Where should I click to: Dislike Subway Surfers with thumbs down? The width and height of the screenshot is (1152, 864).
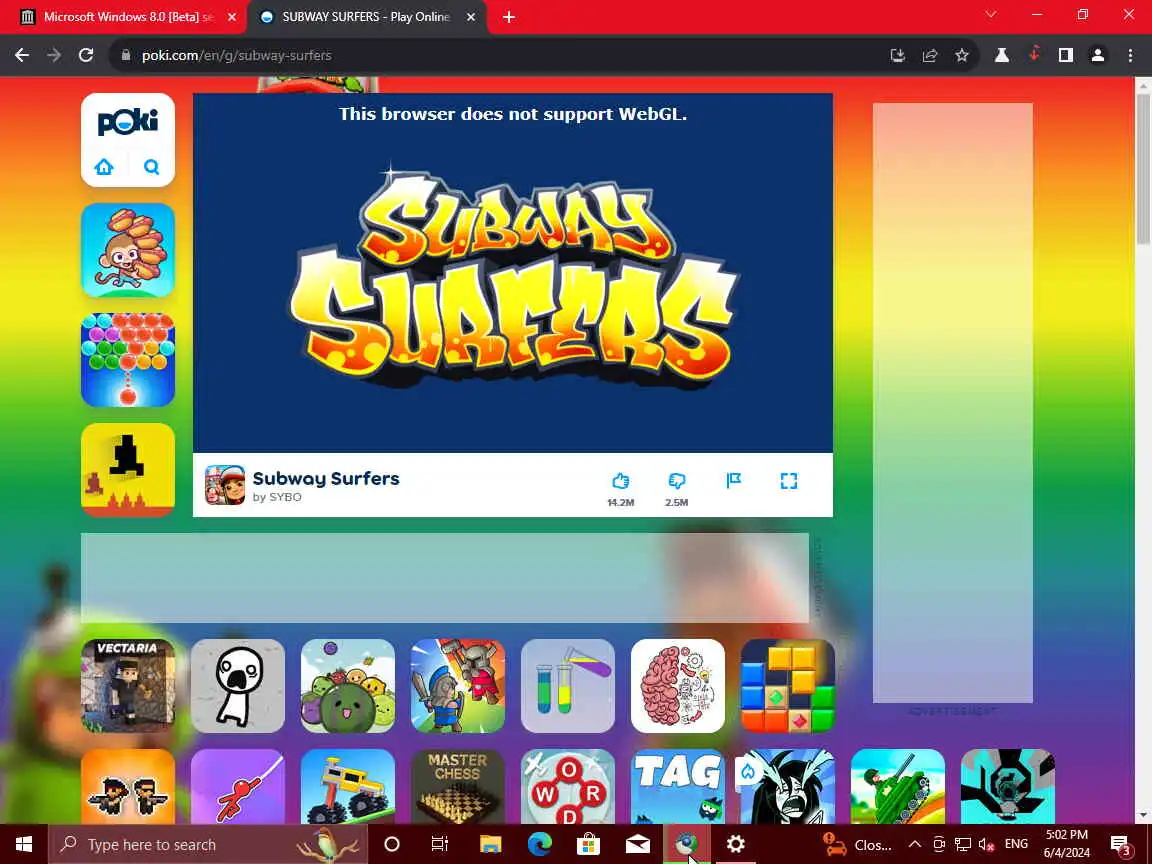(677, 481)
